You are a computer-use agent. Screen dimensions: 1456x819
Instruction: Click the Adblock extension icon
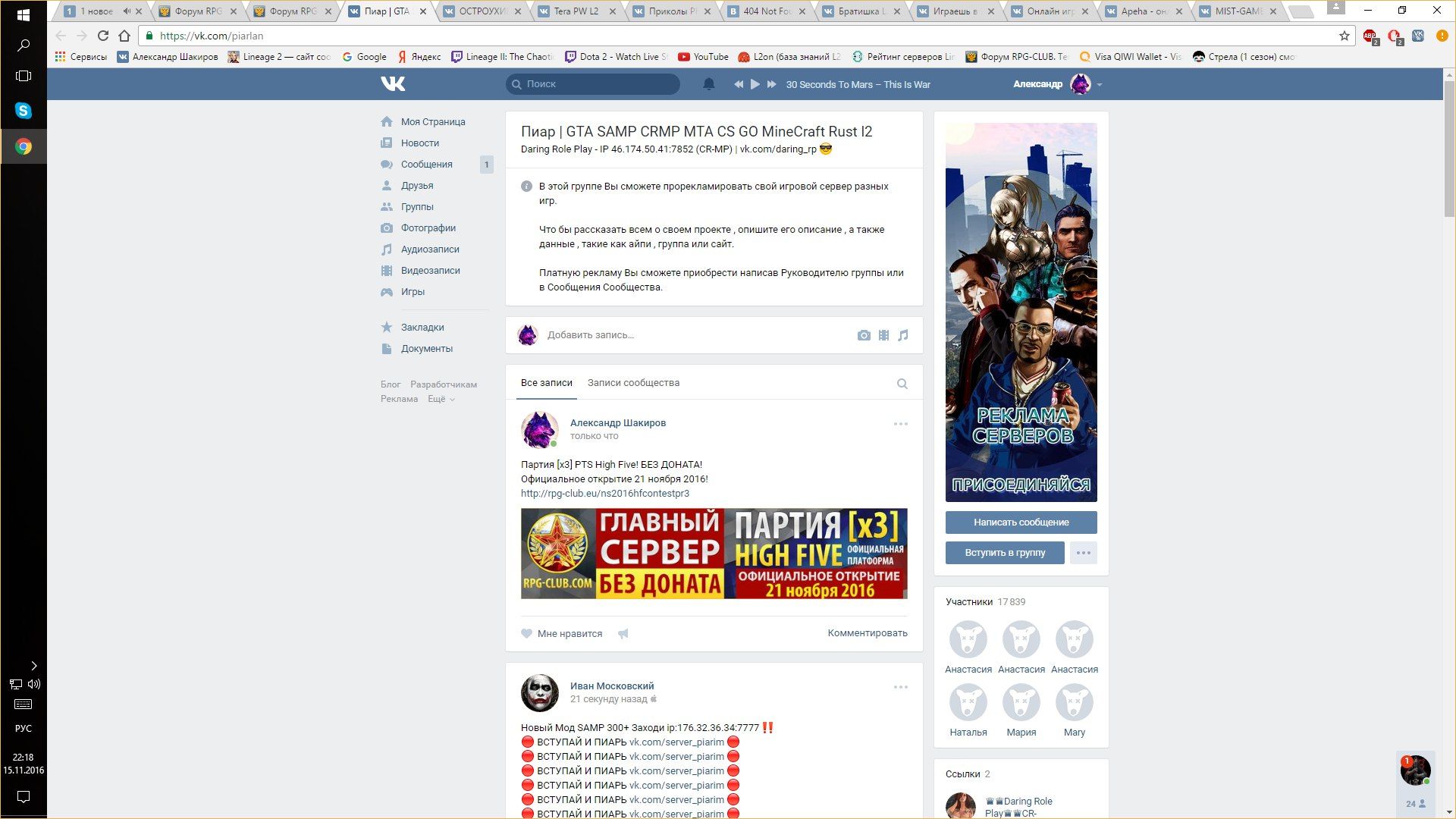click(1370, 36)
